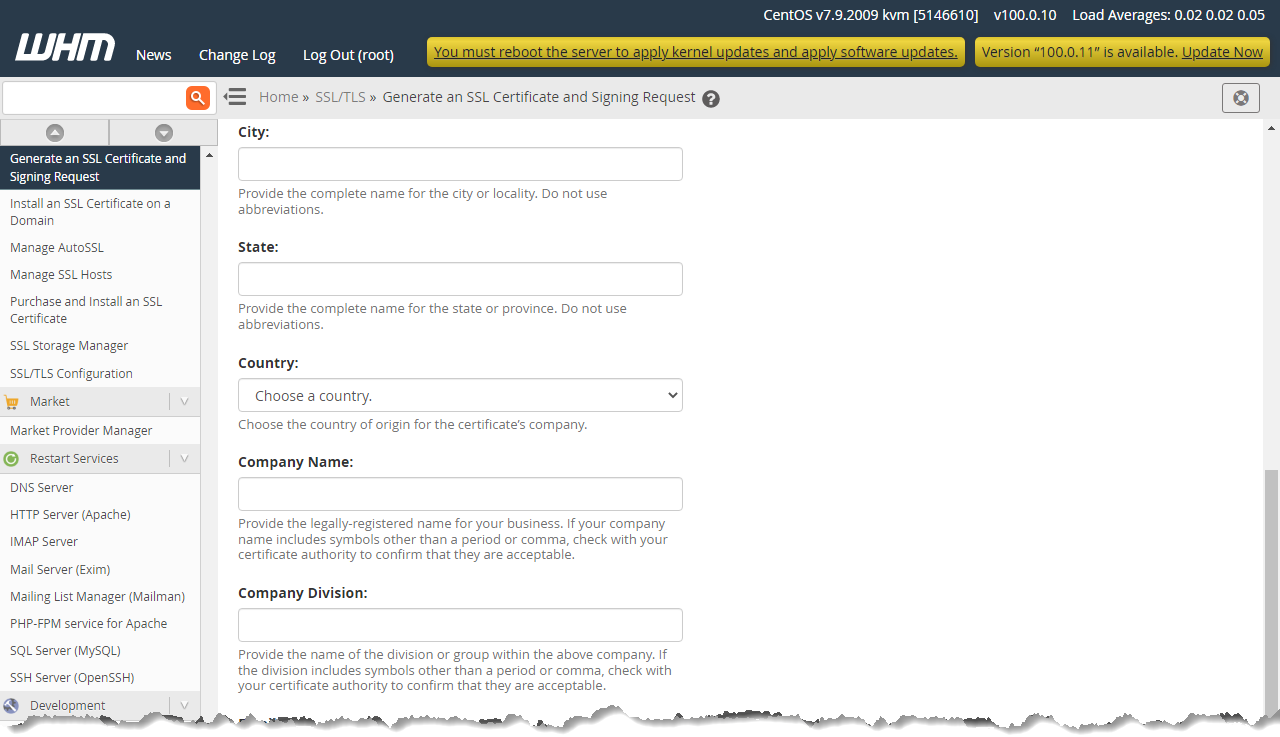The width and height of the screenshot is (1280, 737).
Task: Click the Restart Services section icon
Action: click(12, 458)
